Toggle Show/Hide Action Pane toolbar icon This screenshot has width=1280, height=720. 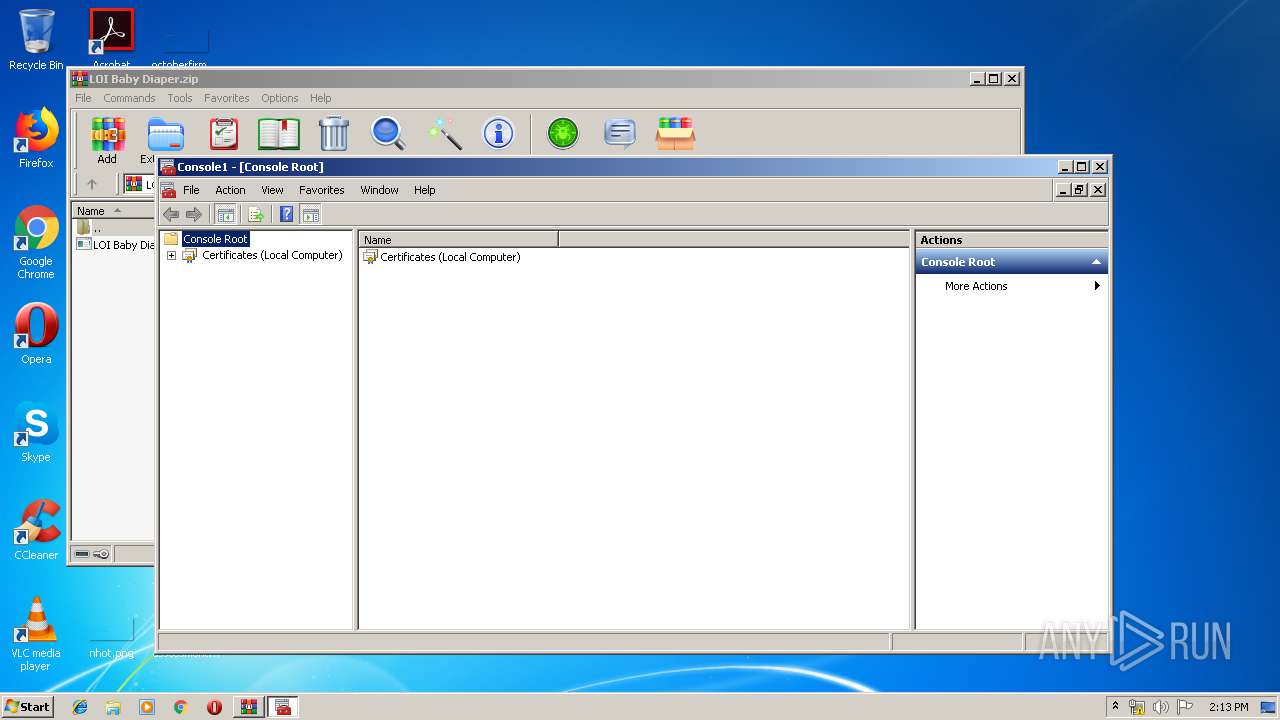(x=311, y=214)
